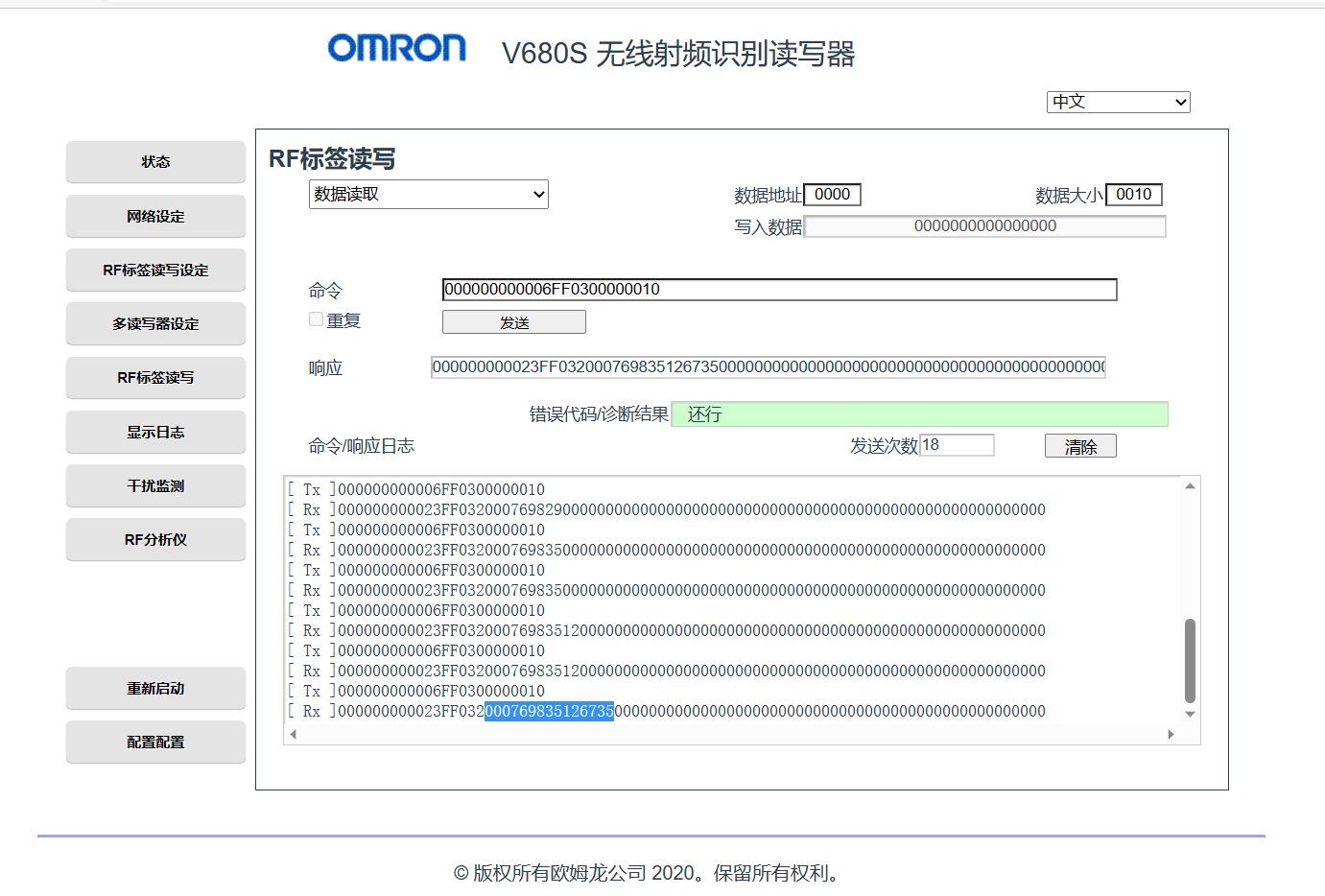The height and width of the screenshot is (896, 1325).
Task: Click the 命令 command text field
Action: coord(779,290)
